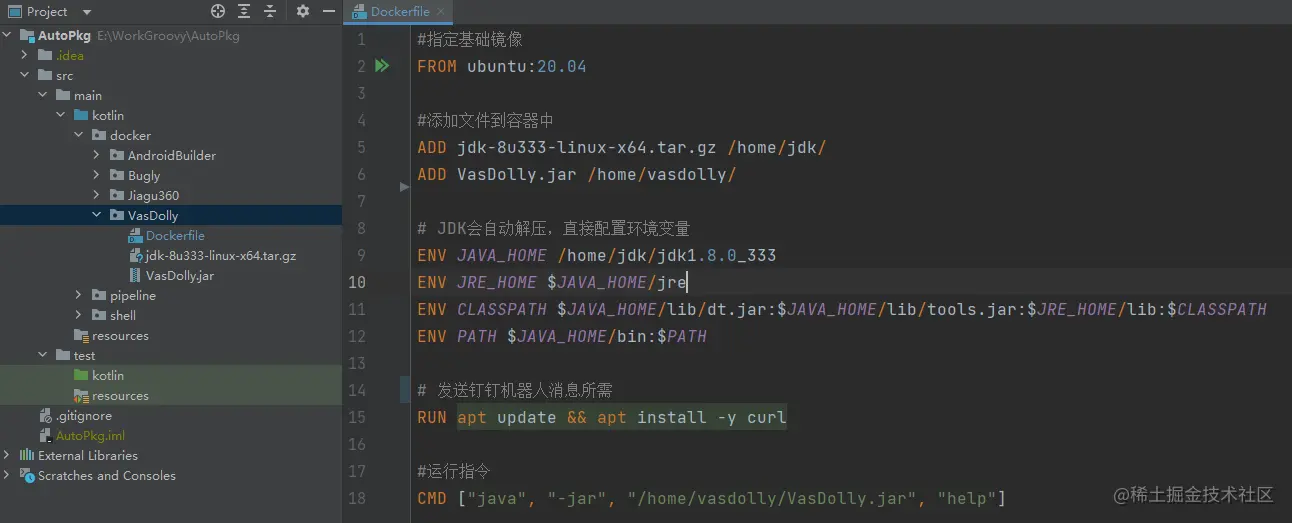Open the Project panel settings gear
The height and width of the screenshot is (523, 1292).
coord(303,12)
